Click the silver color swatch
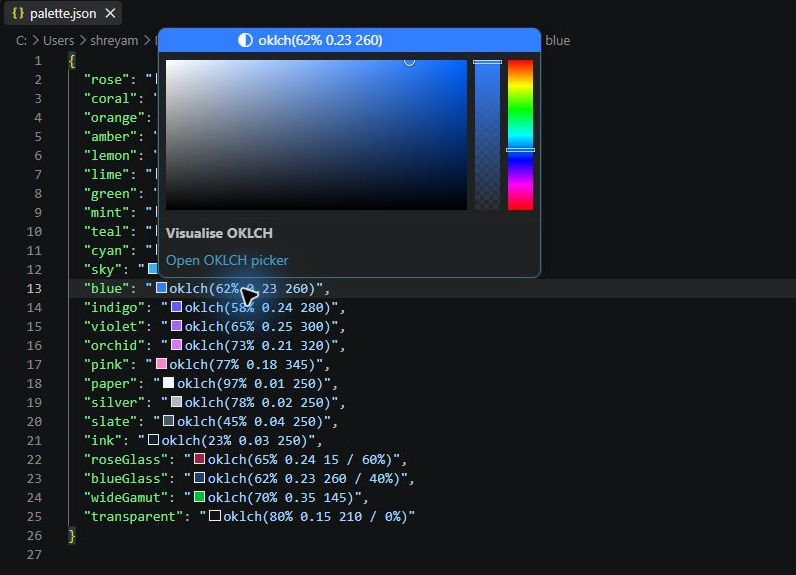 click(x=177, y=401)
